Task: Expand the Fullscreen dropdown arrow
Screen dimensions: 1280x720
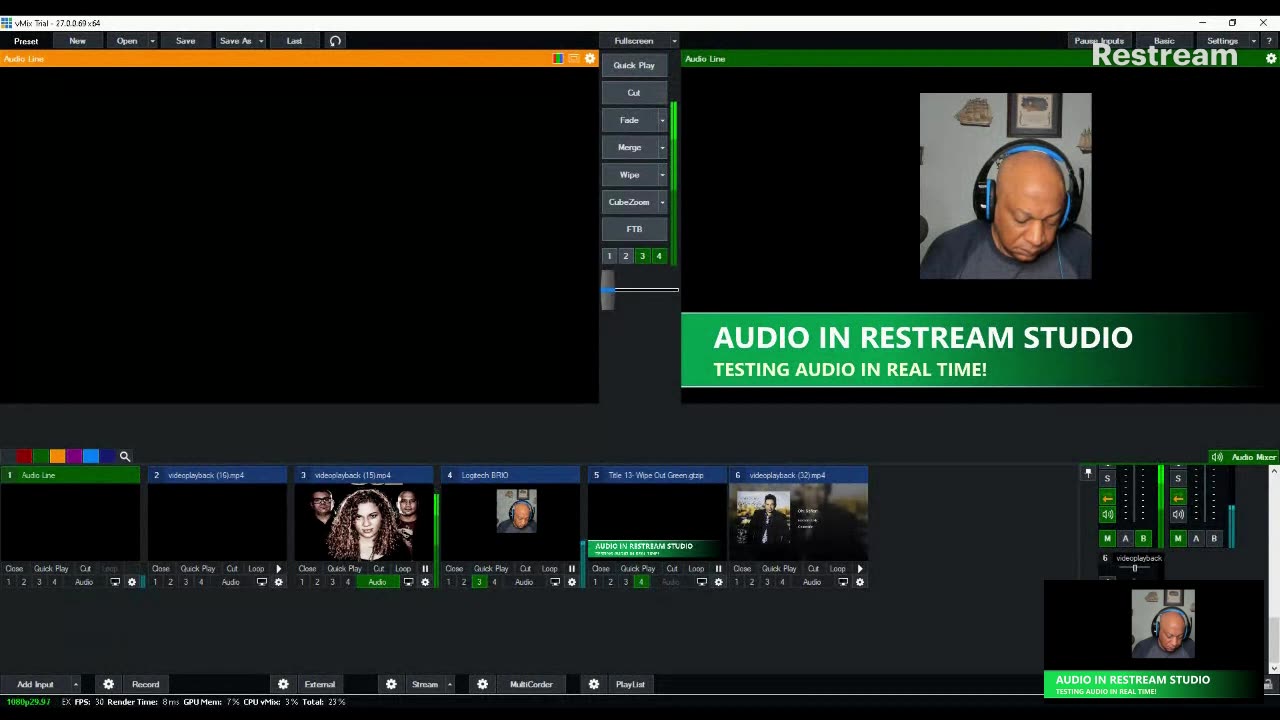Action: pos(674,41)
